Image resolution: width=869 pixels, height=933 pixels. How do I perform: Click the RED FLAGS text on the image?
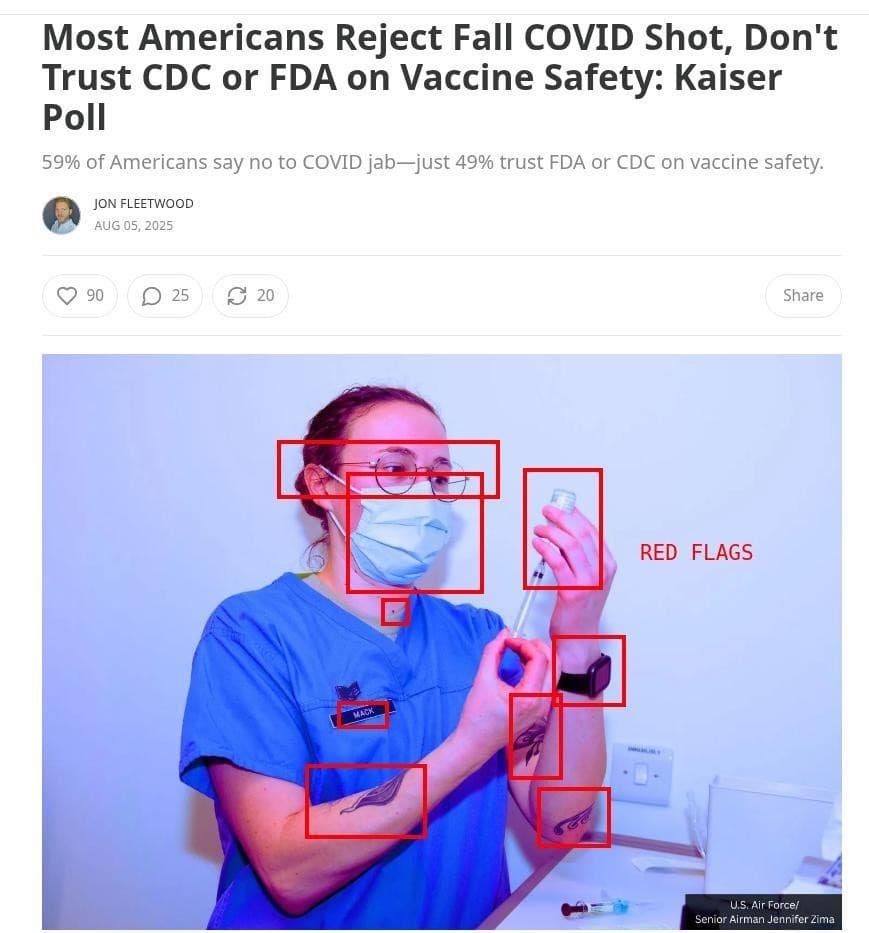click(696, 553)
